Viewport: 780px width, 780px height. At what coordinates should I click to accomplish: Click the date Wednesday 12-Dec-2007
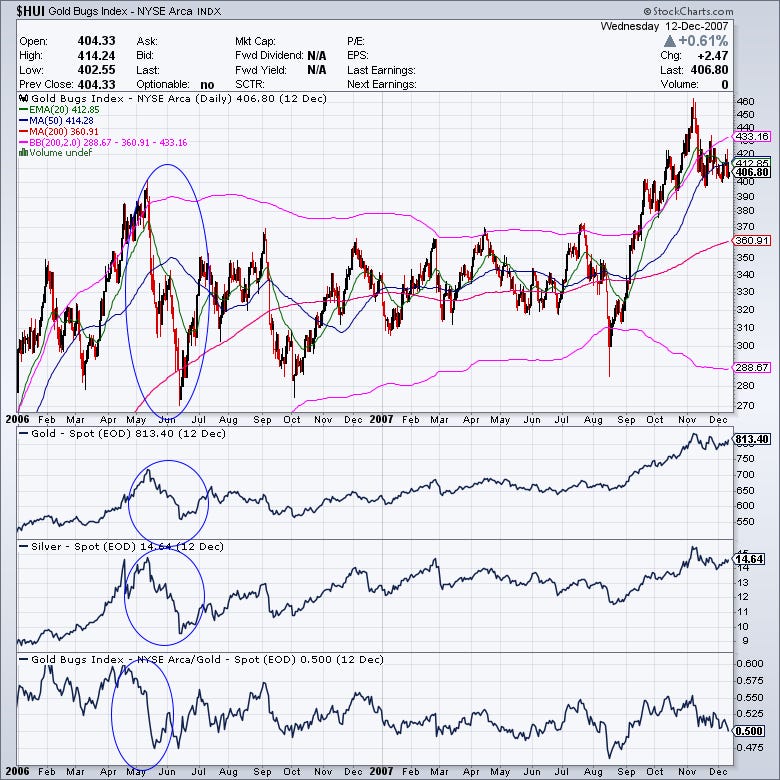click(x=664, y=26)
